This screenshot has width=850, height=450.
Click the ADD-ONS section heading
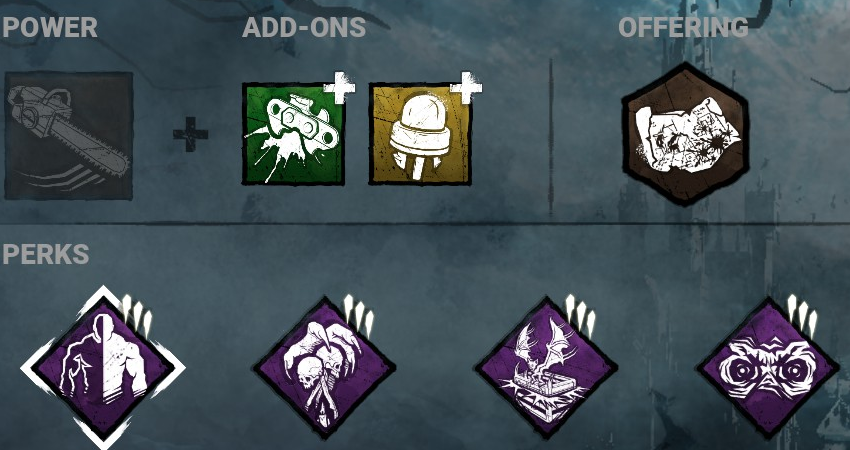click(304, 28)
